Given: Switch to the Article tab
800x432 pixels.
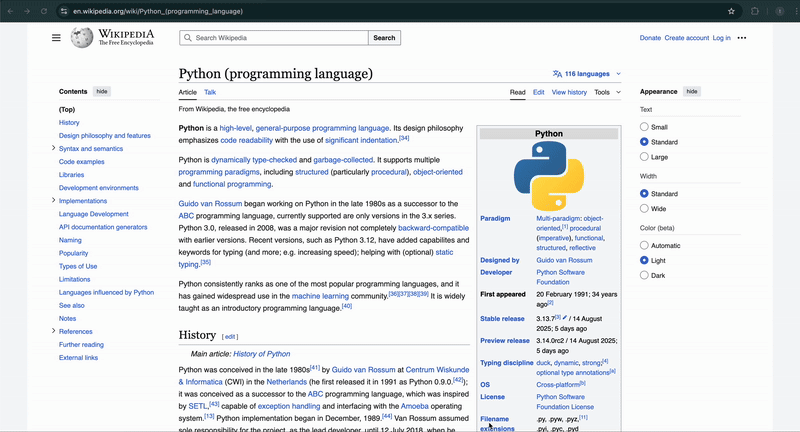Looking at the screenshot, I should [187, 92].
